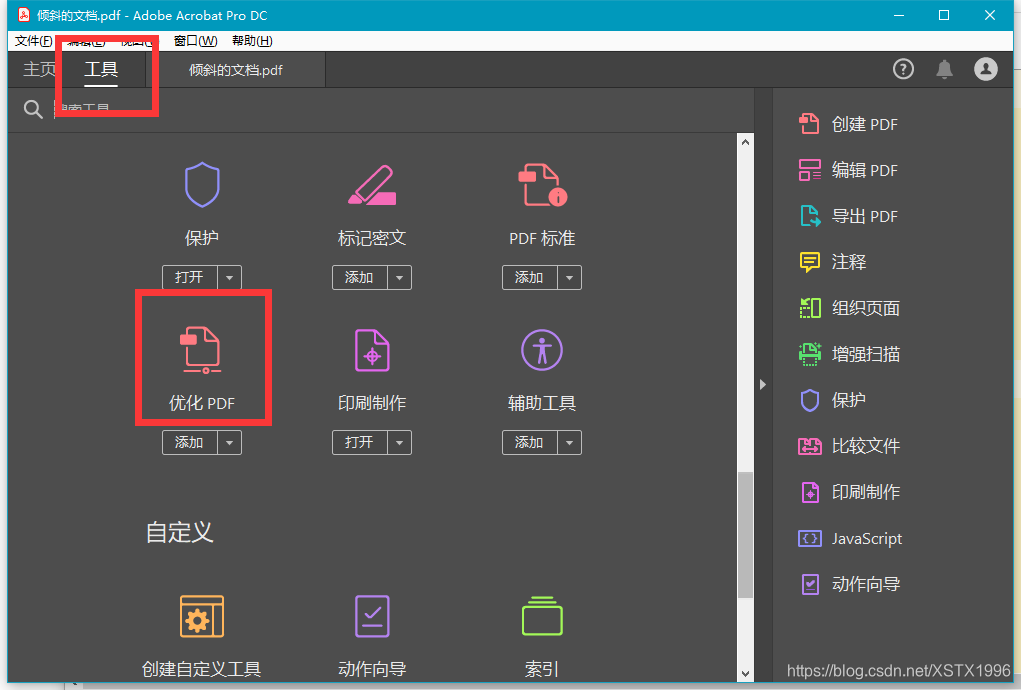Expand dropdown arrow beside PDF 标准 添加 button
Screen dimensions: 1021x690
(569, 277)
